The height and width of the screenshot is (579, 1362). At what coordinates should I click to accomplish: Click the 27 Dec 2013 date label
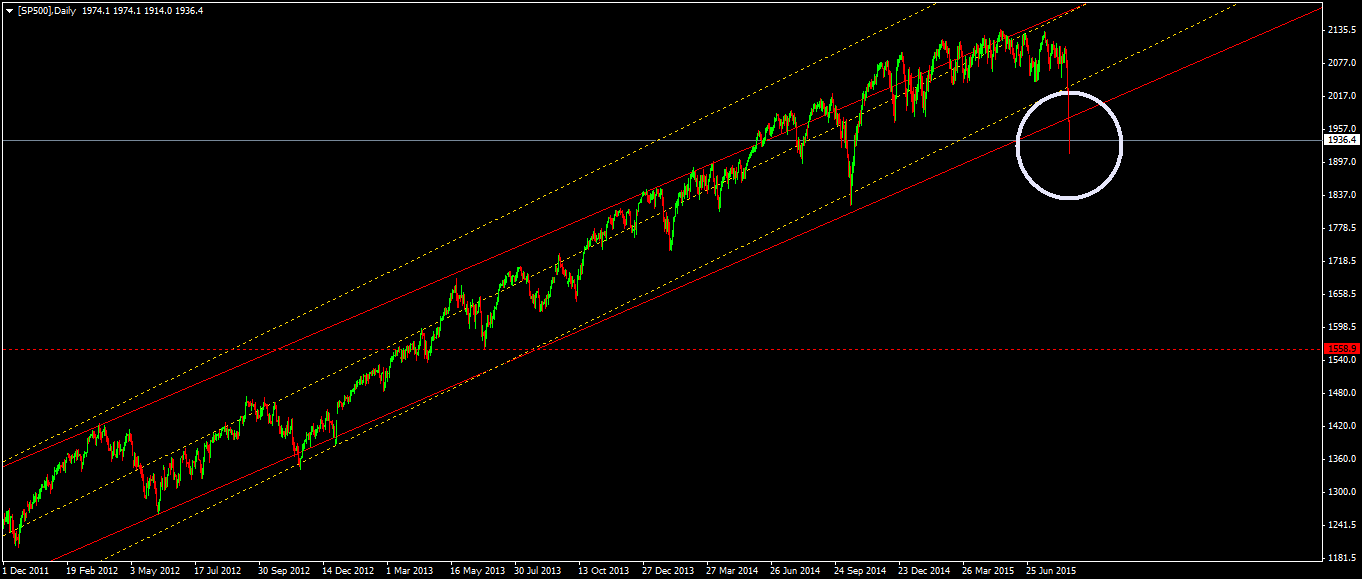point(668,571)
